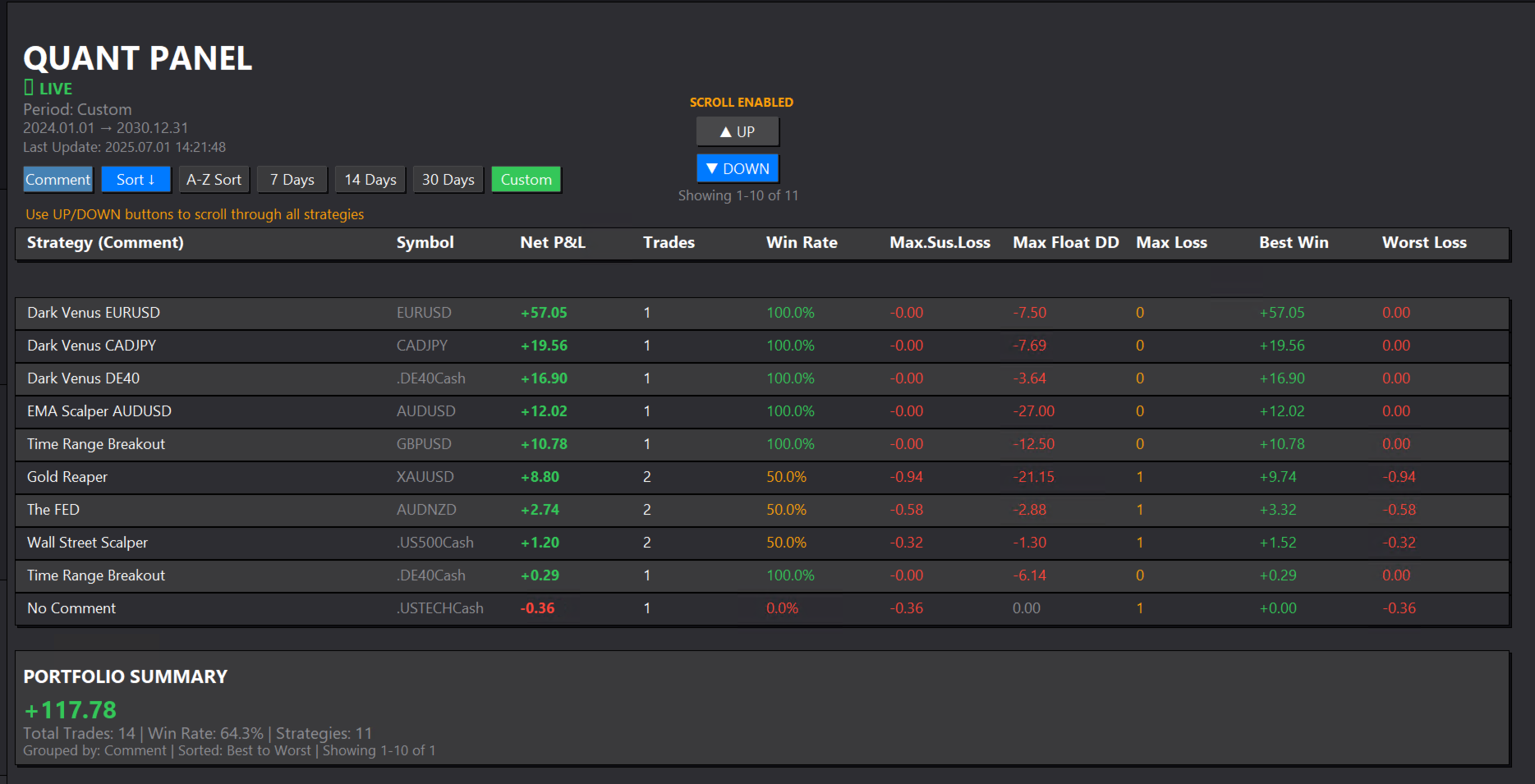This screenshot has width=1535, height=784.
Task: Select the Custom period tab
Action: 526,179
